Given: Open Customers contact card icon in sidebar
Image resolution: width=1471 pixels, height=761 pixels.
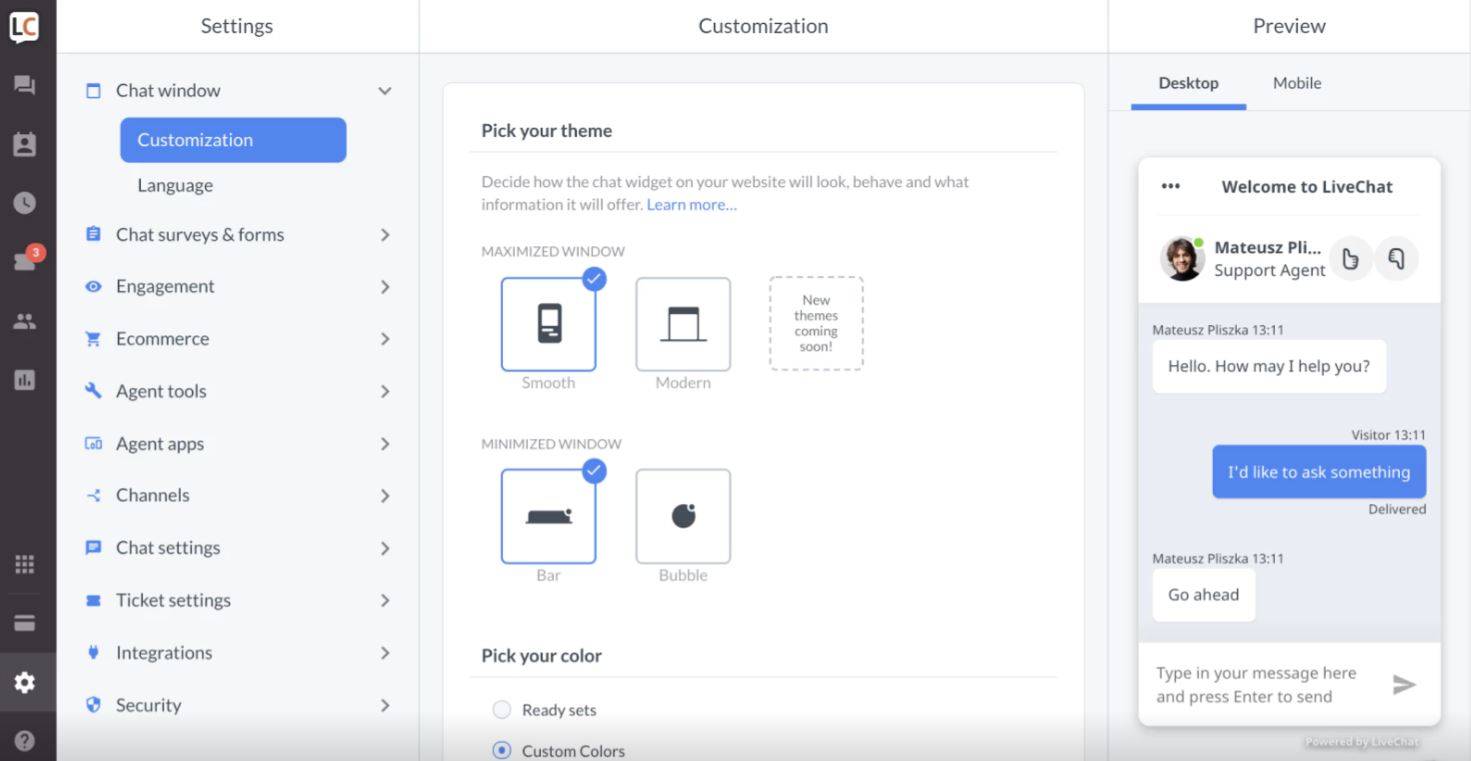Looking at the screenshot, I should 24,145.
